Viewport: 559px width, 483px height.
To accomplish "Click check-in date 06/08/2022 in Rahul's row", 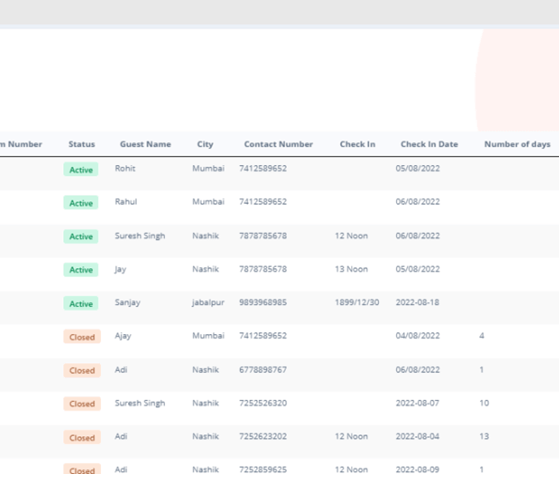I will pos(417,202).
